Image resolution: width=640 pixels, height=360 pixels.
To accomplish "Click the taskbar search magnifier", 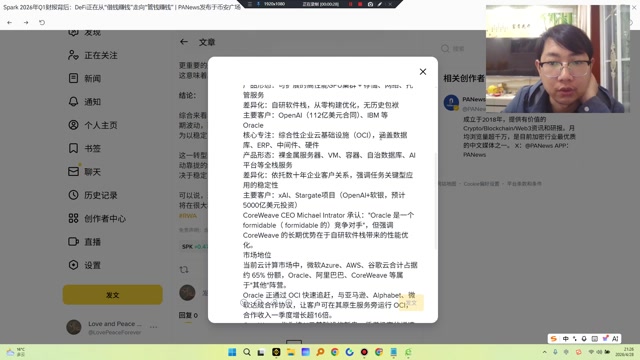I will [x=247, y=352].
